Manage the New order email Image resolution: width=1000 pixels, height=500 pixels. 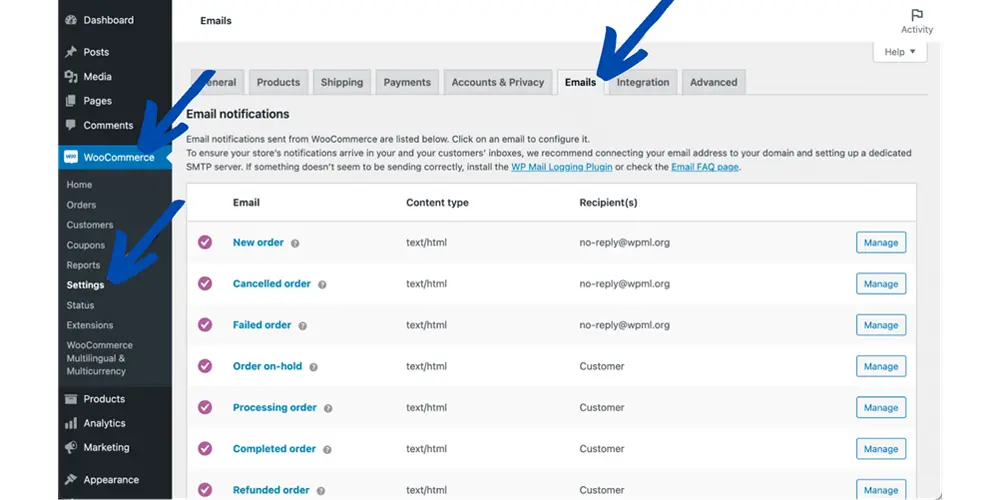tap(881, 242)
